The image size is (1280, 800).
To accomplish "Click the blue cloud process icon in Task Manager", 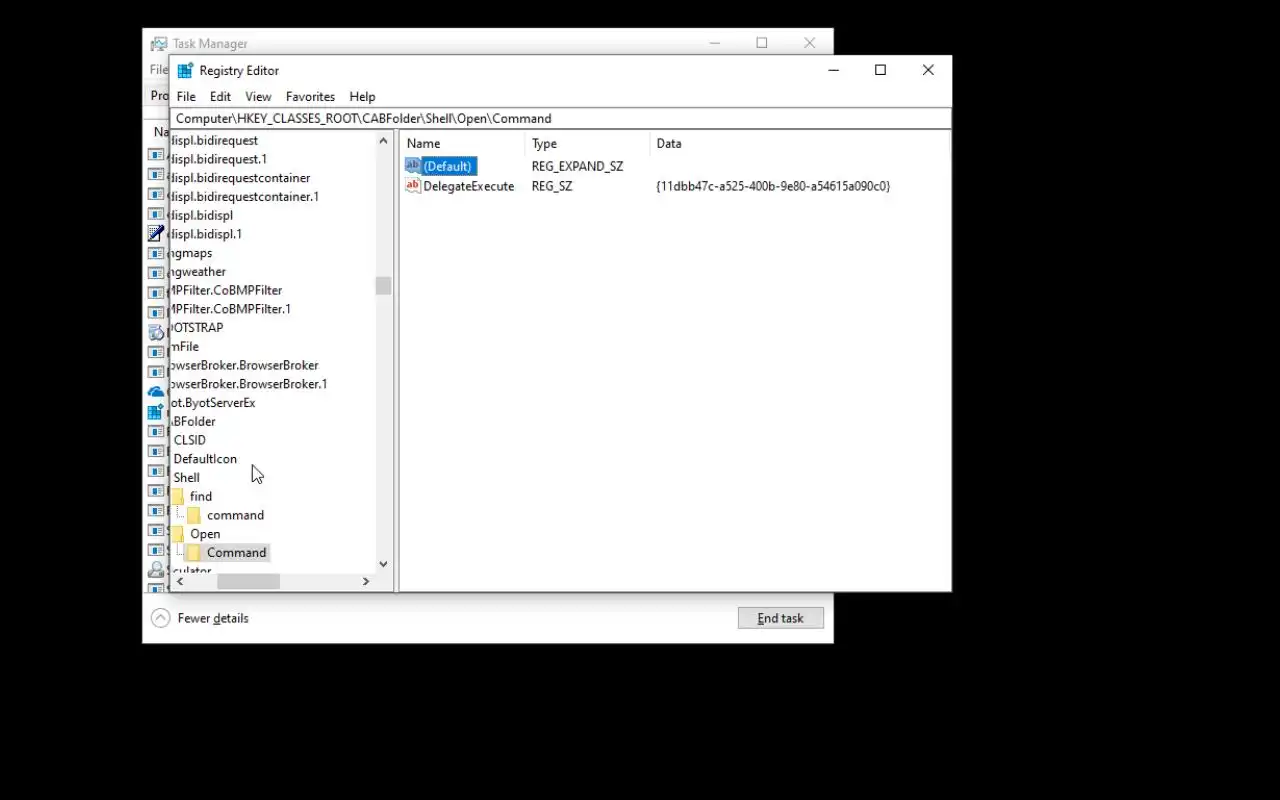I will pos(156,391).
